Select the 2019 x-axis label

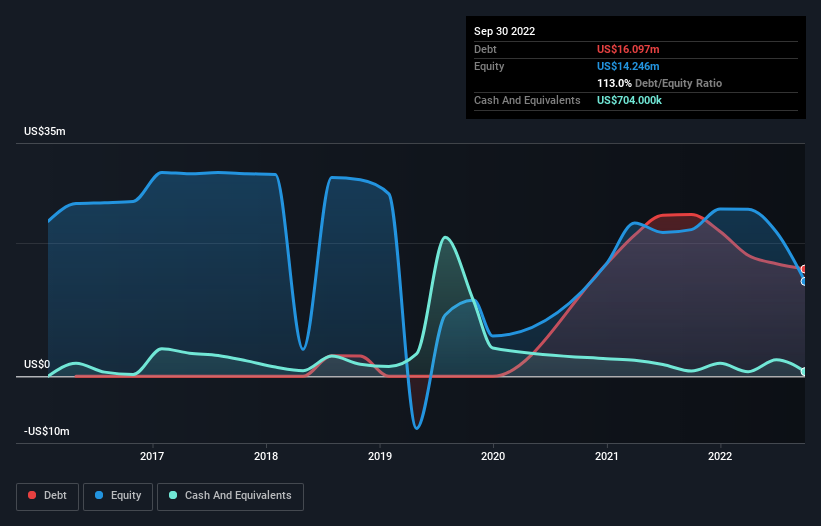[x=380, y=456]
